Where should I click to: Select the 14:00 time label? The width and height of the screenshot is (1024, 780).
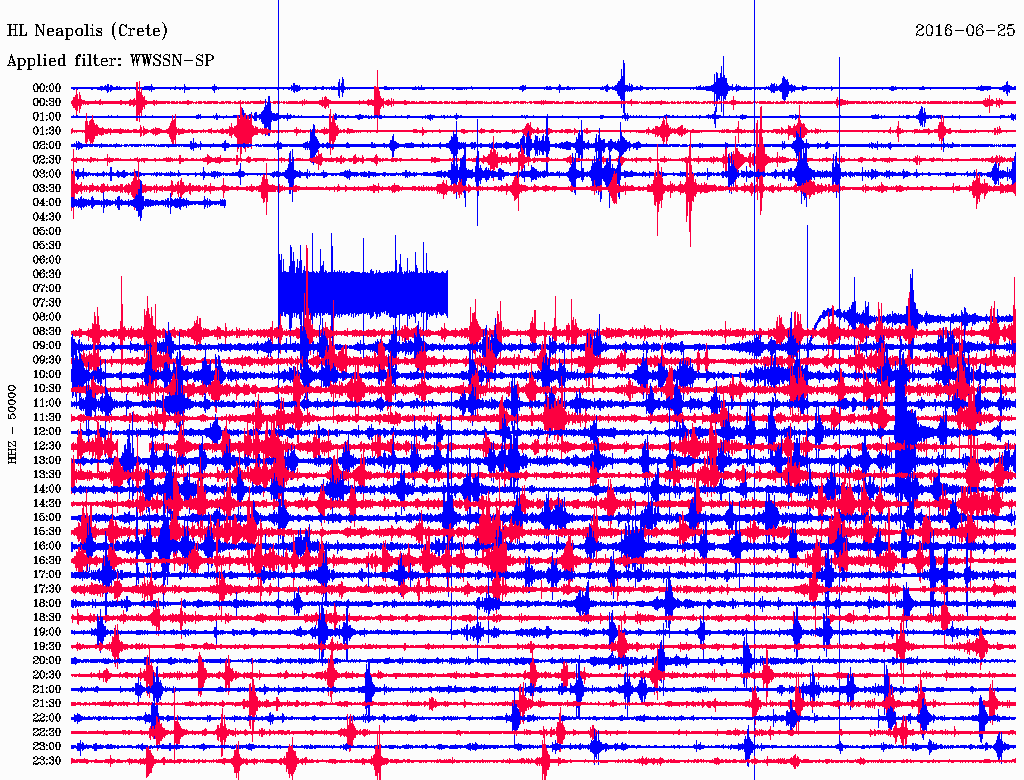[x=47, y=489]
